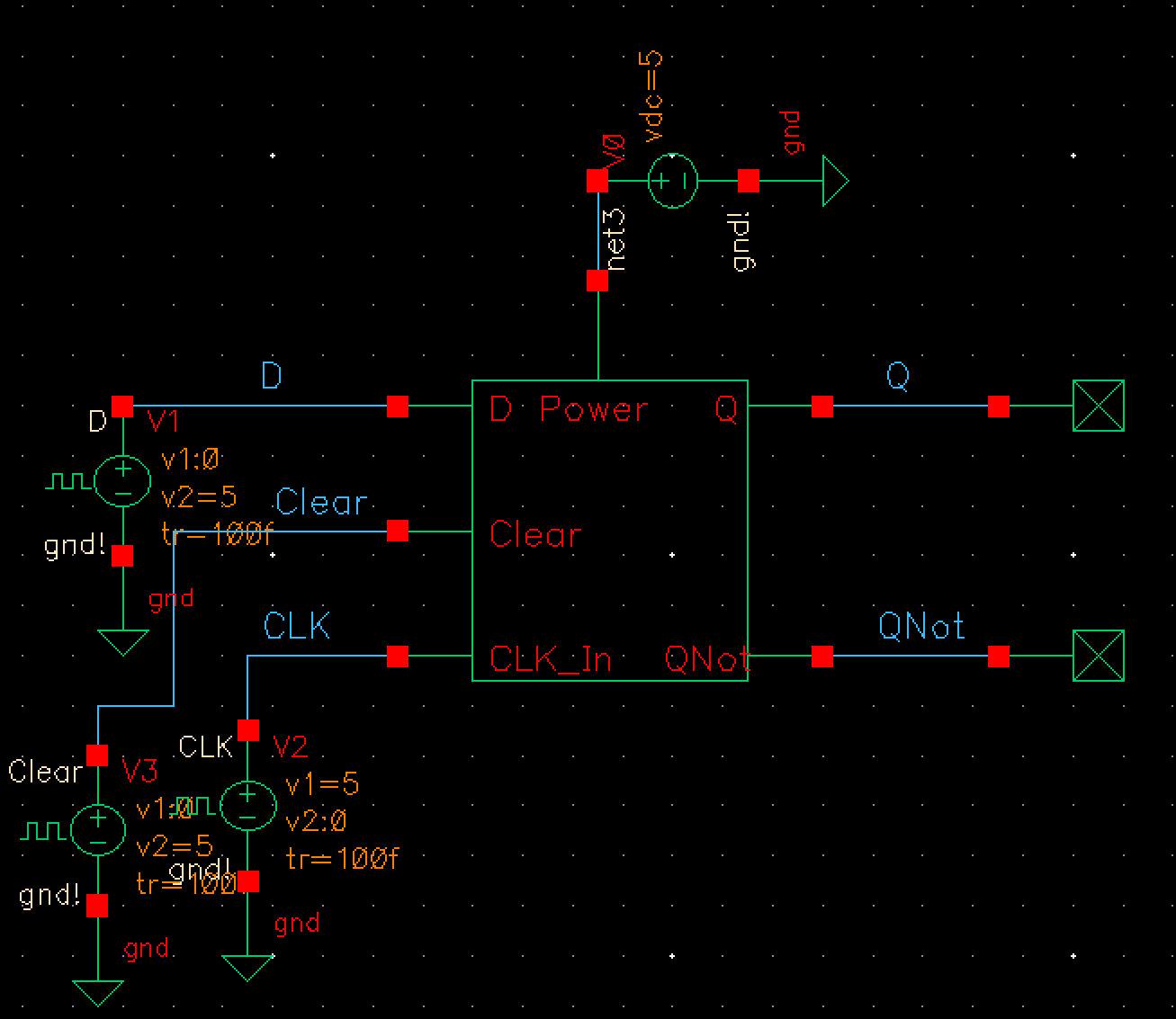The height and width of the screenshot is (1019, 1176).
Task: Click red node on Clear wire near block
Action: point(397,531)
